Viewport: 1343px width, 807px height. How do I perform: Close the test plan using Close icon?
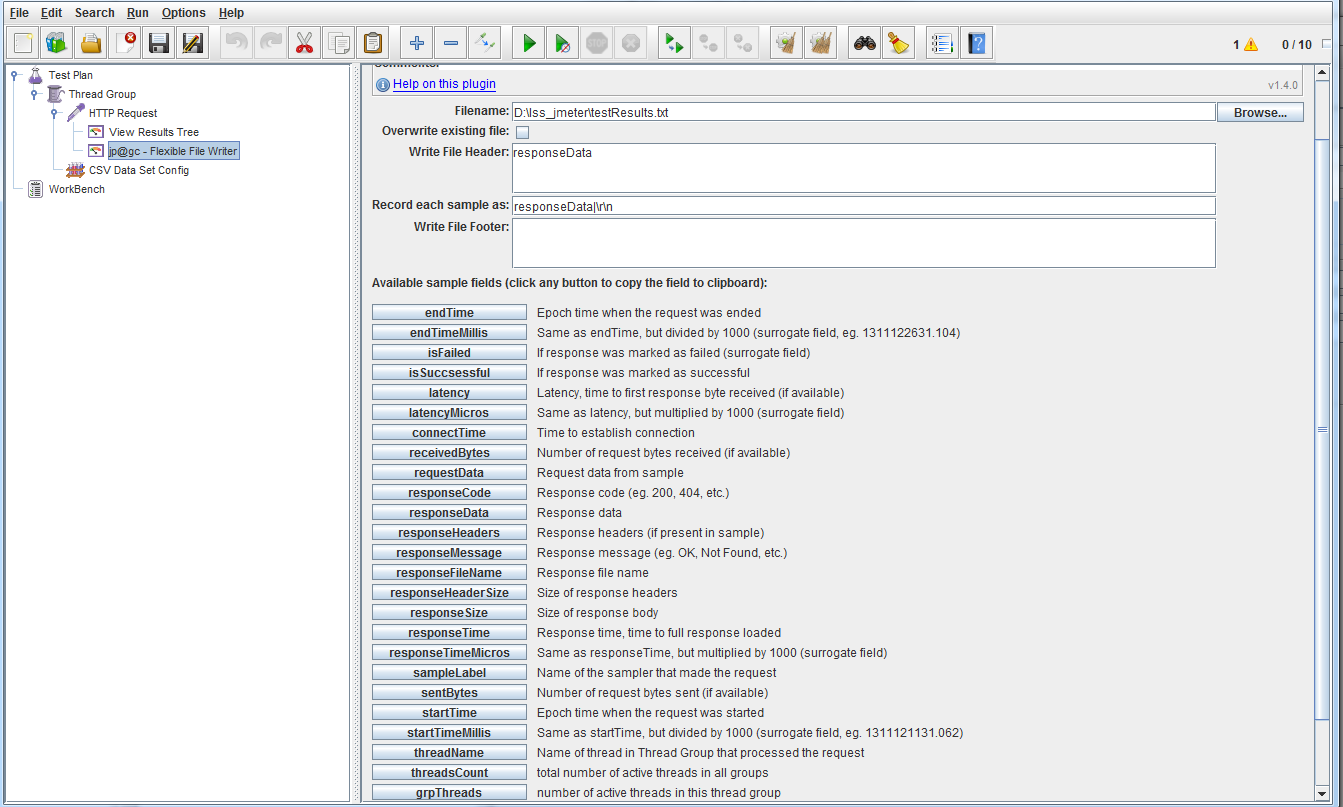click(x=125, y=43)
